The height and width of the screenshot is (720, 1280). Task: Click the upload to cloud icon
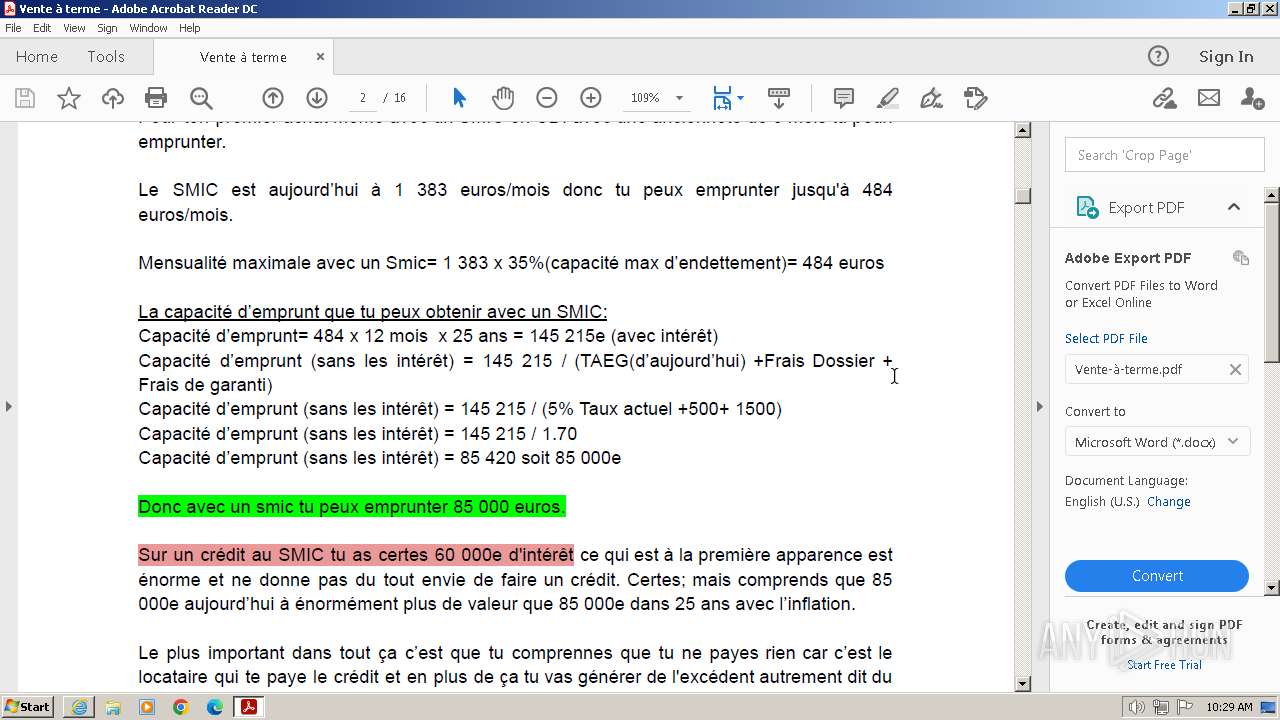113,98
